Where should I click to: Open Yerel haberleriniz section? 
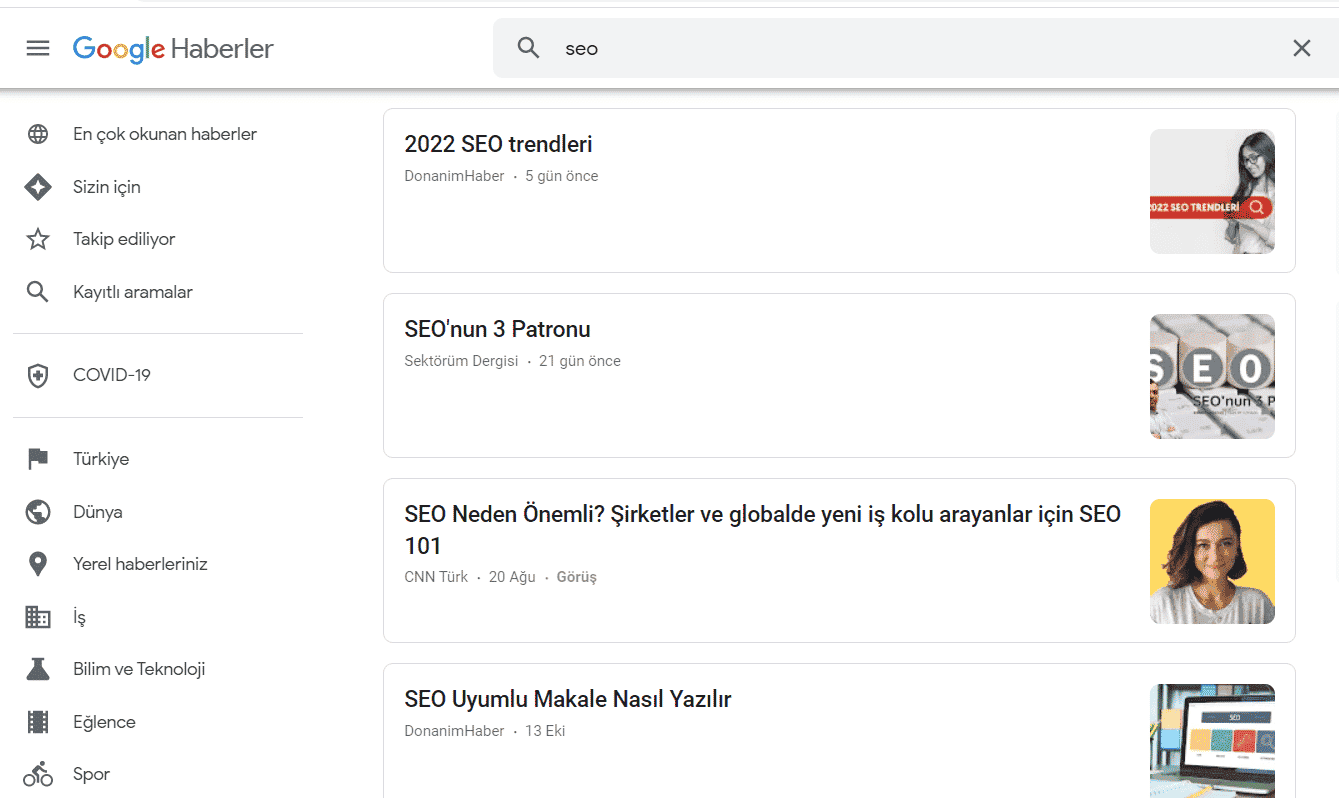click(x=140, y=564)
